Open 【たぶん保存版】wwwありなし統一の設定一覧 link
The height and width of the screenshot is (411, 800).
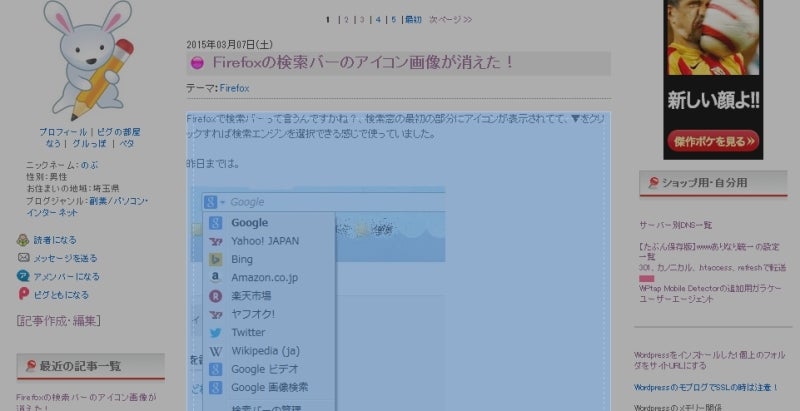[x=710, y=251]
